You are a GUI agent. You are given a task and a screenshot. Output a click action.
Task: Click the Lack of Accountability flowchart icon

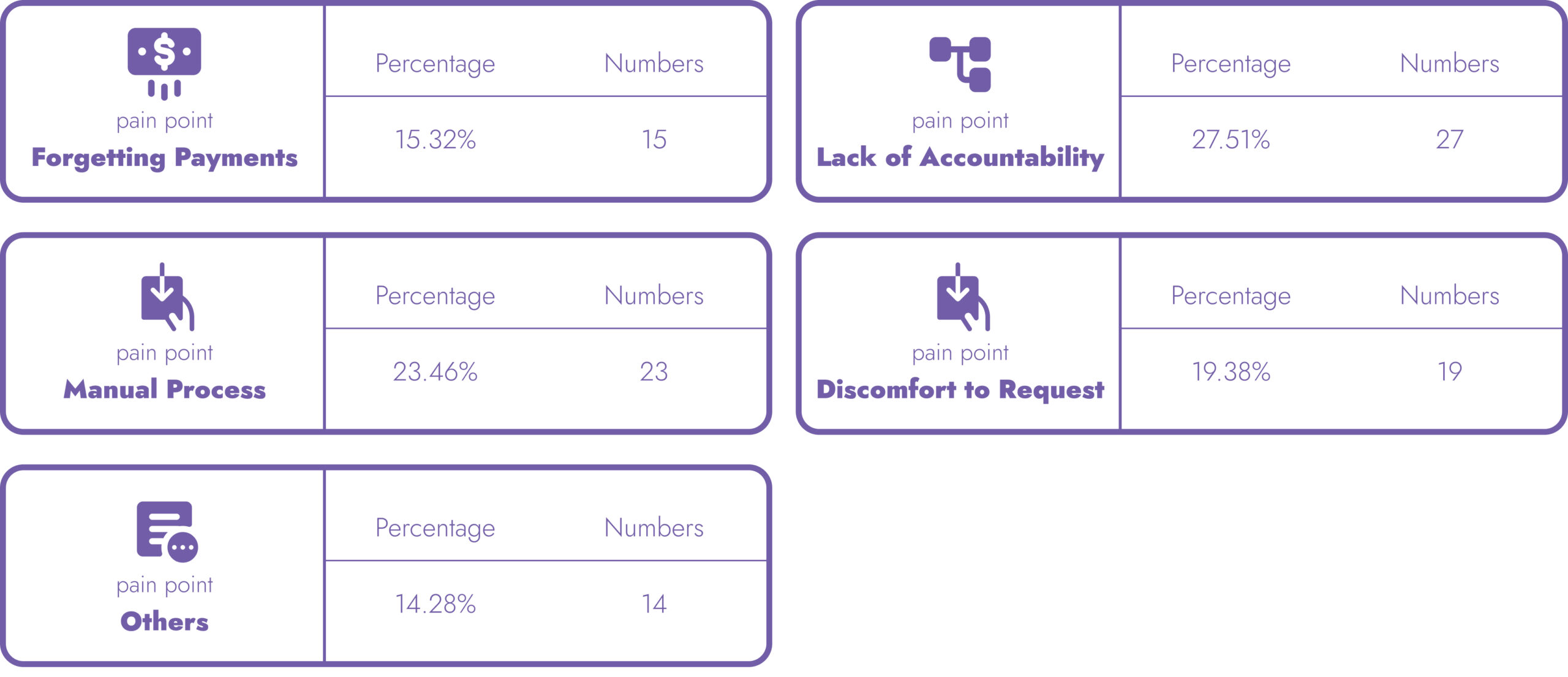(960, 64)
